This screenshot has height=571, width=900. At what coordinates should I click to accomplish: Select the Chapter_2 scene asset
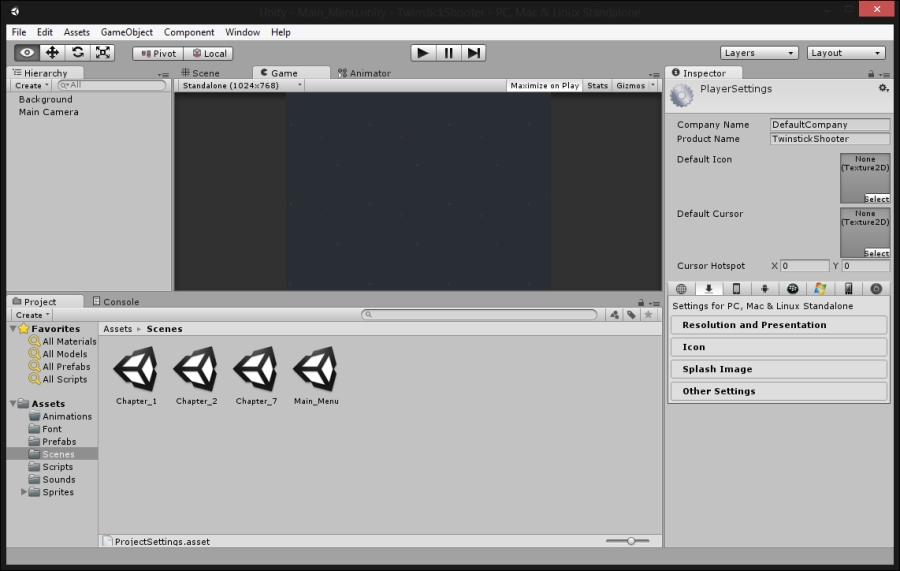tap(196, 375)
